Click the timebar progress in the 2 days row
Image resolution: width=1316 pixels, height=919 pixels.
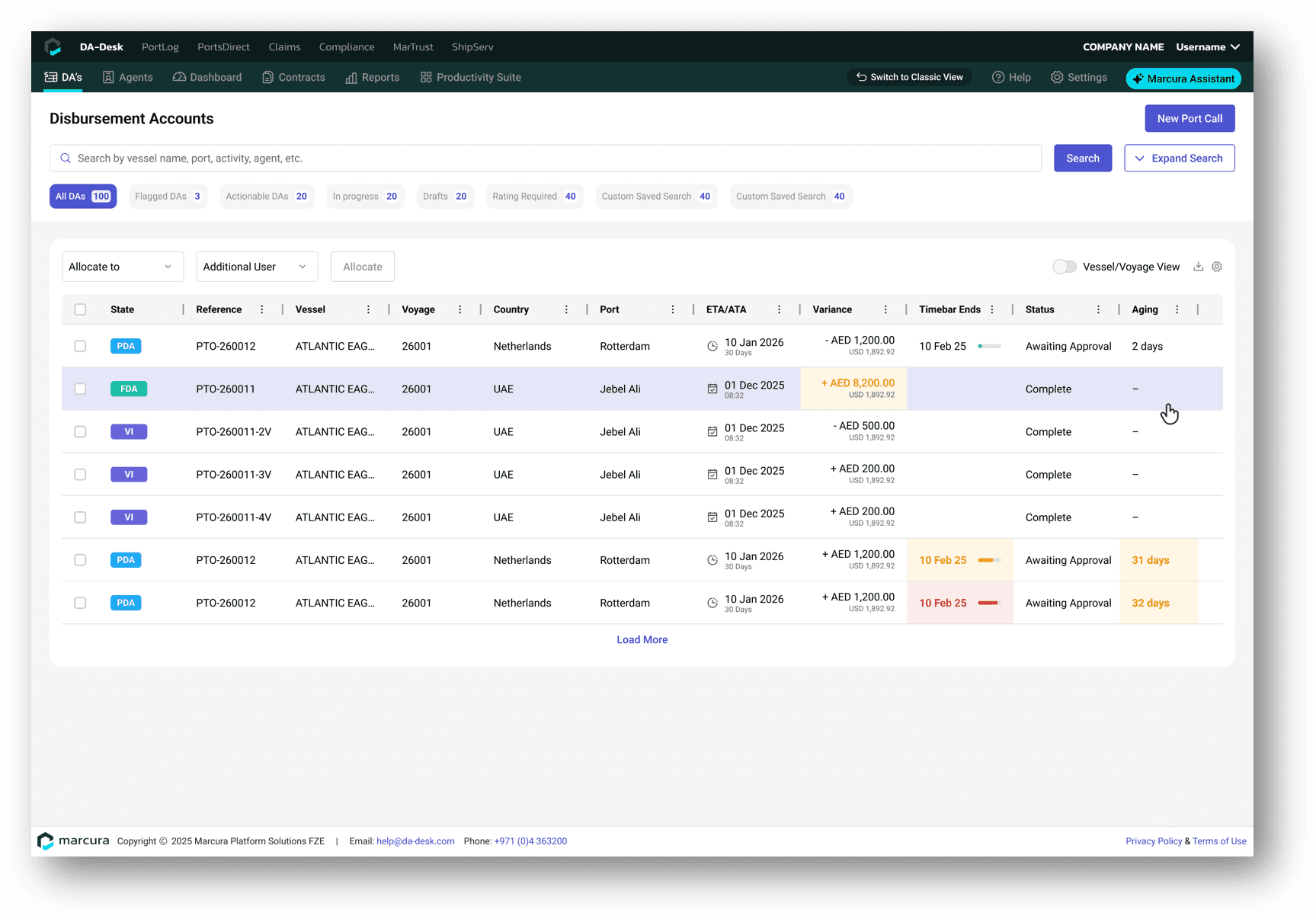point(989,346)
